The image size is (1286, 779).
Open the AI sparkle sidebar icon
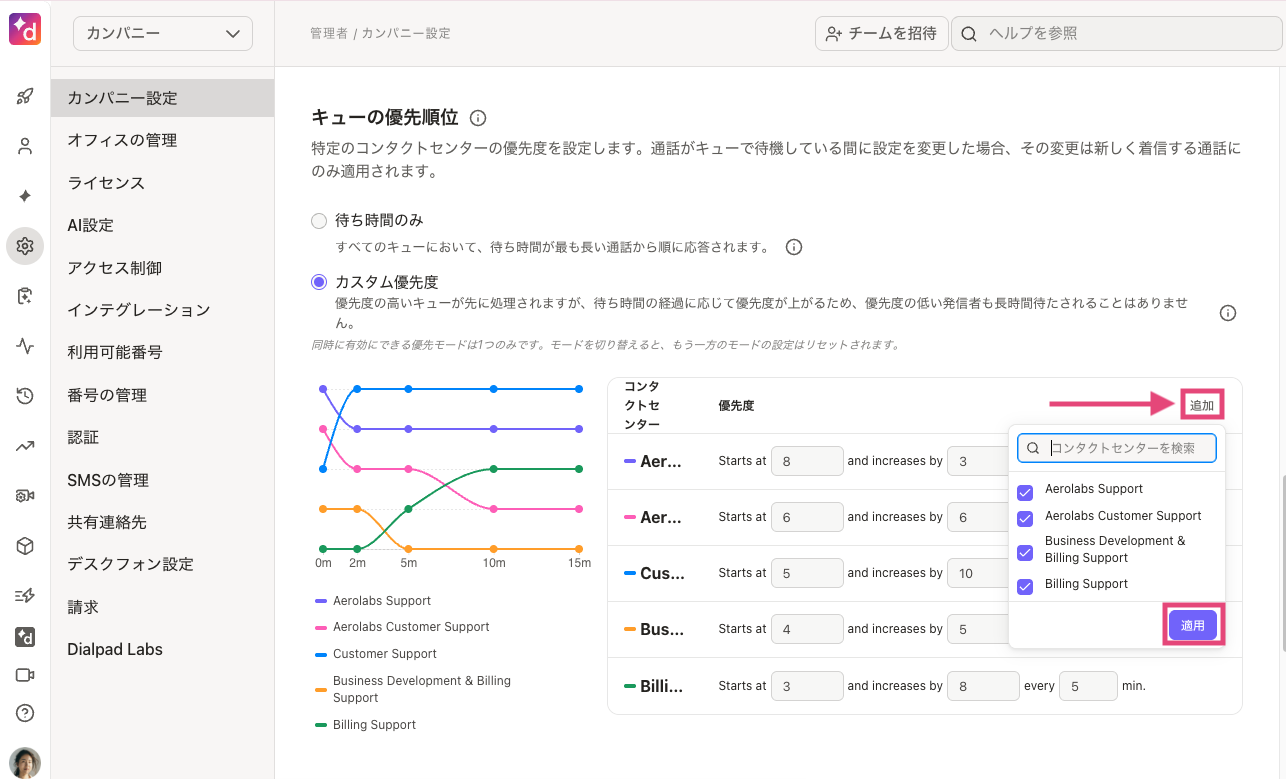point(25,196)
